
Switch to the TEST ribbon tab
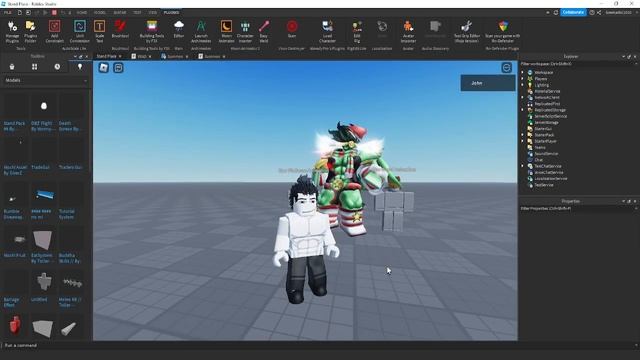[137, 13]
